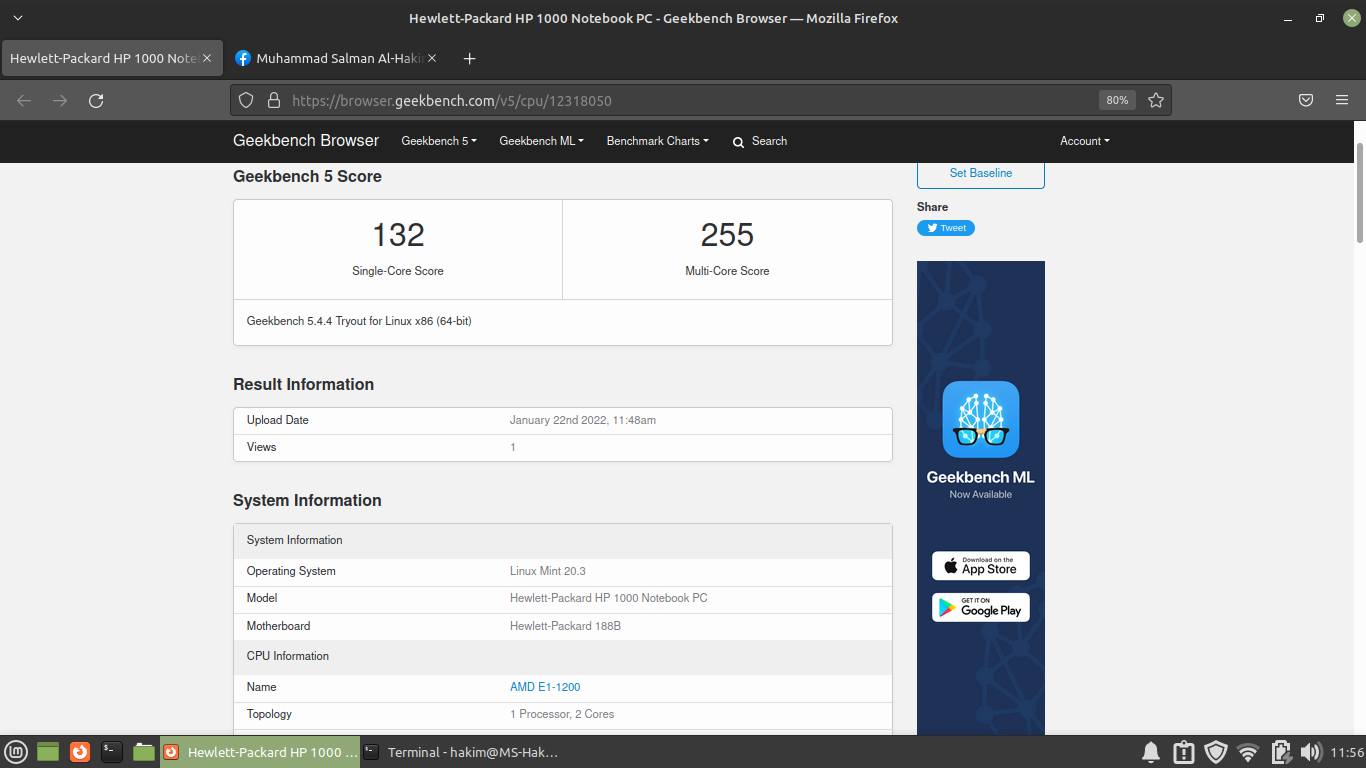
Task: Click the 'Hewlett-Packard 188B' motherboard value
Action: pos(565,626)
